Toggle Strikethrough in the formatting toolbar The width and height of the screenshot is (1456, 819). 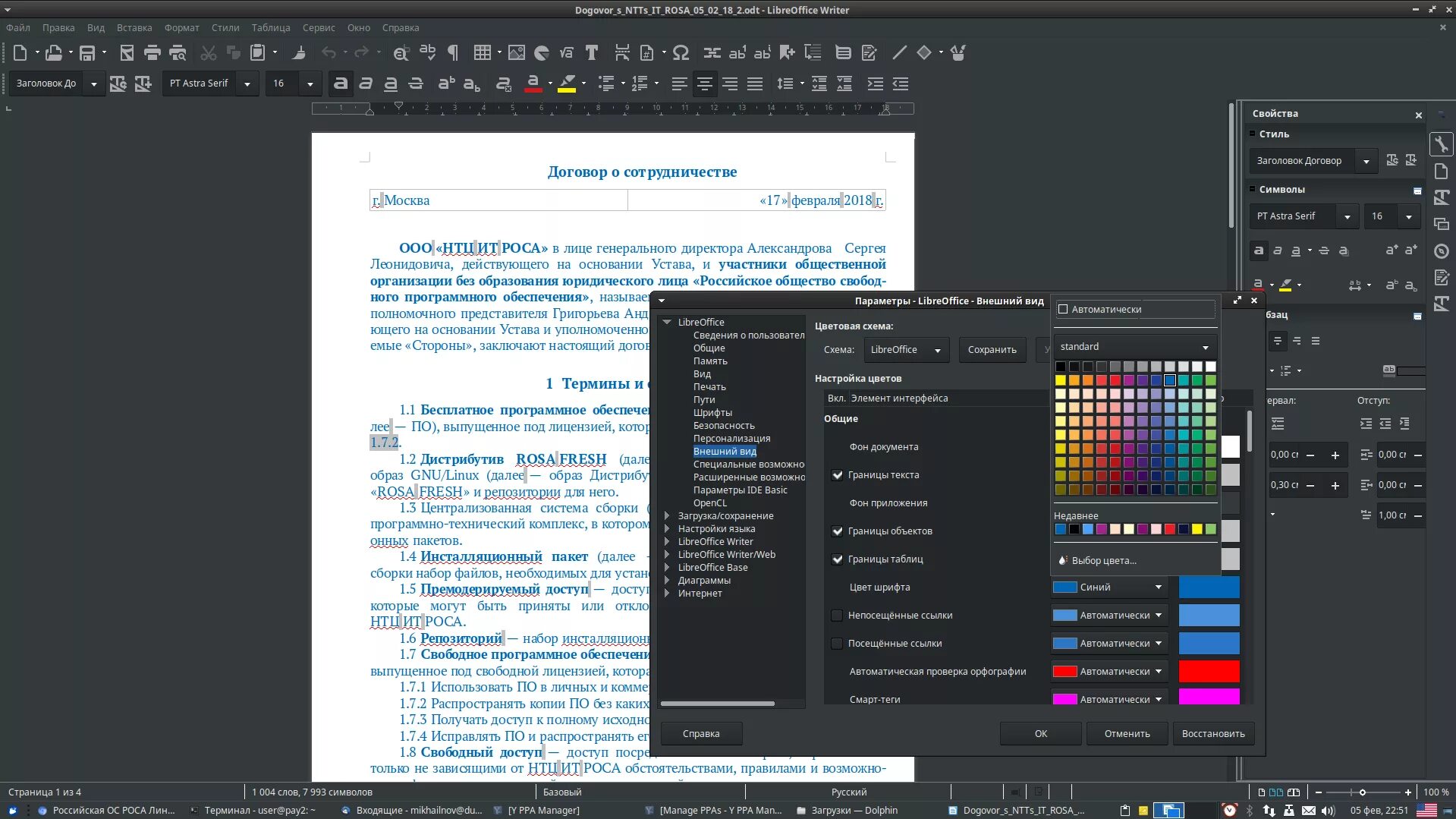tap(416, 83)
